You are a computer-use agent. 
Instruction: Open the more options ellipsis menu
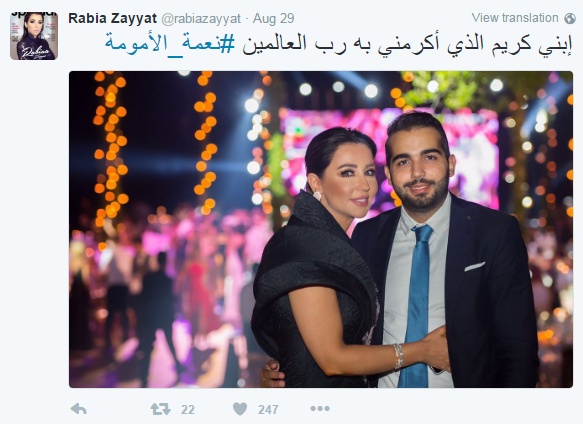coord(320,409)
